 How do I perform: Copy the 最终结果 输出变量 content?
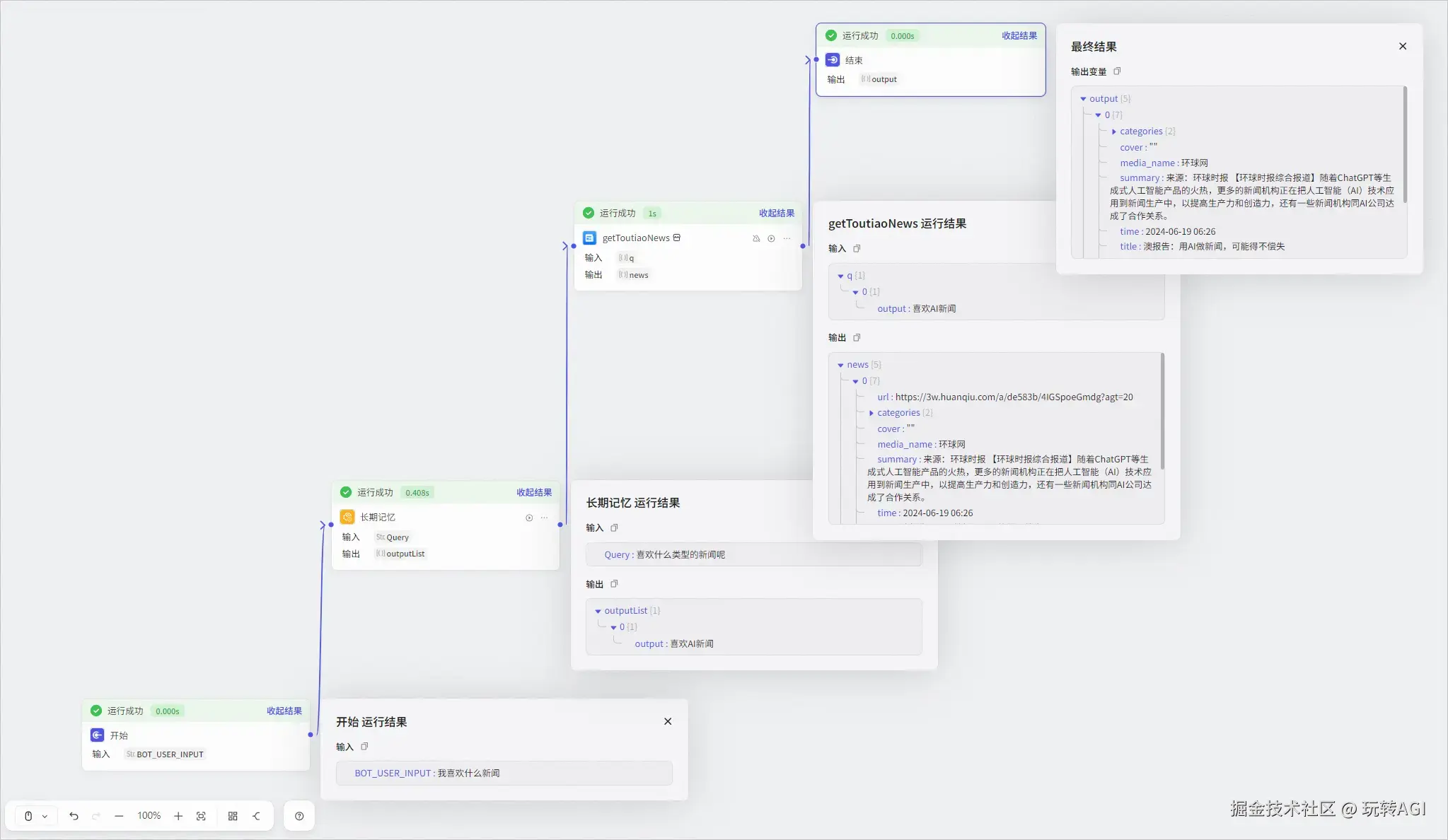tap(1117, 71)
